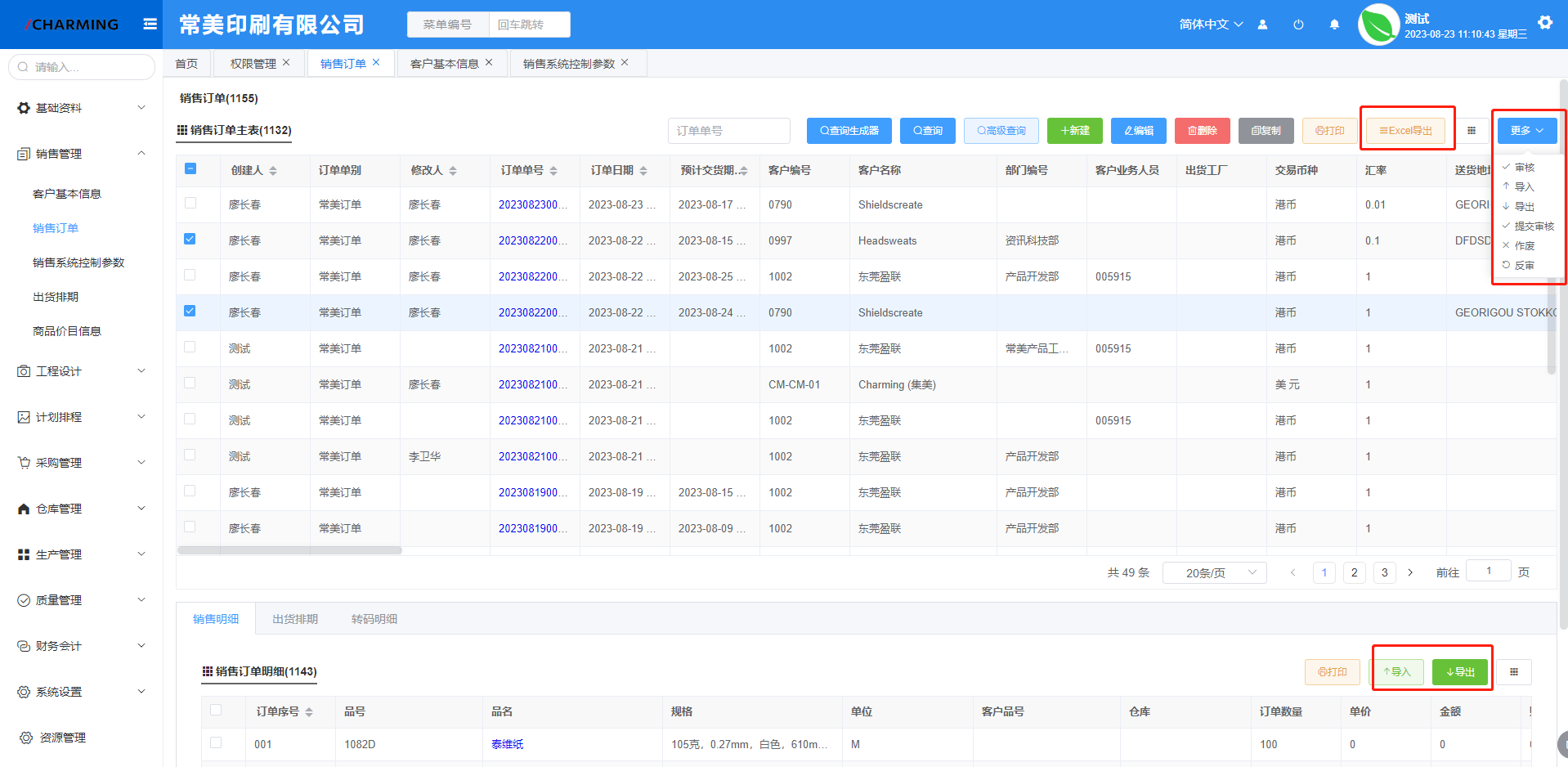Screen dimensions: 1568x767
Task: Collapse the sidebar with hamburger icon
Action: coord(150,24)
